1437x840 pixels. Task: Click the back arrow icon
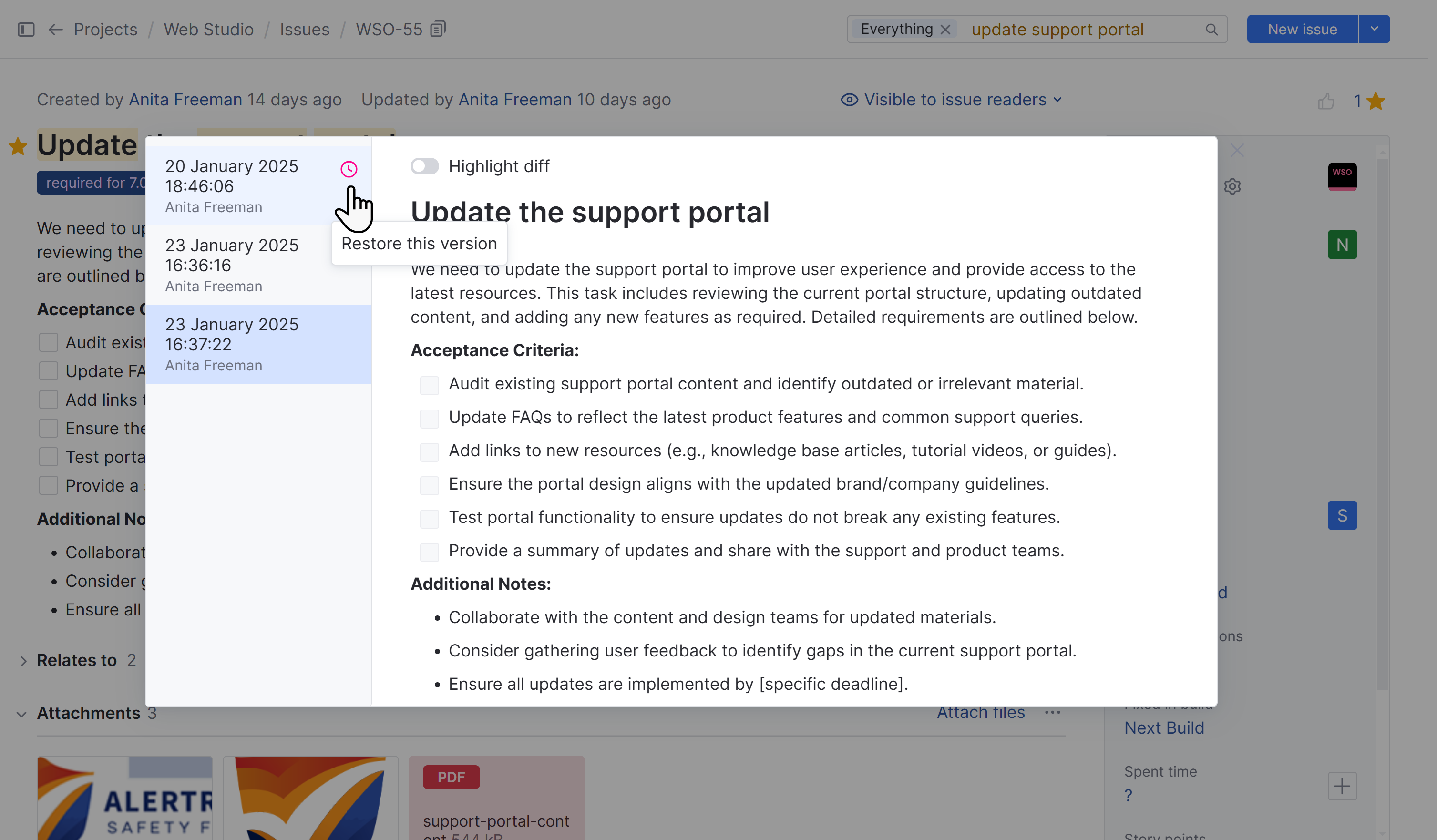[55, 29]
